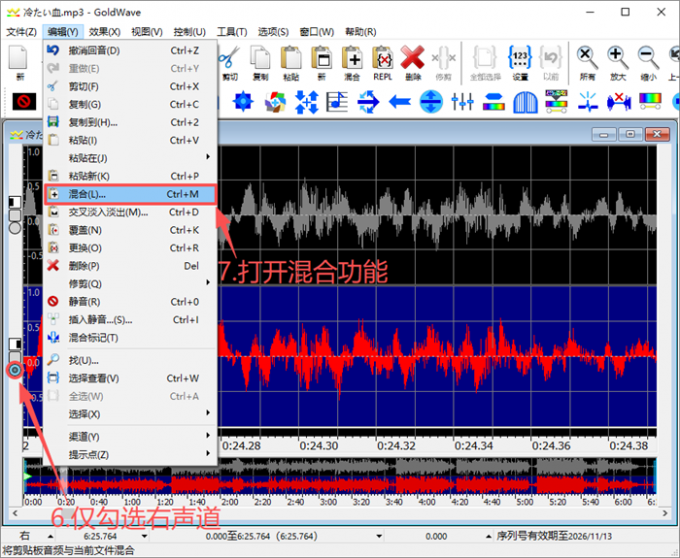Open the 文件(Z) menu
This screenshot has width=680, height=558.
point(21,32)
